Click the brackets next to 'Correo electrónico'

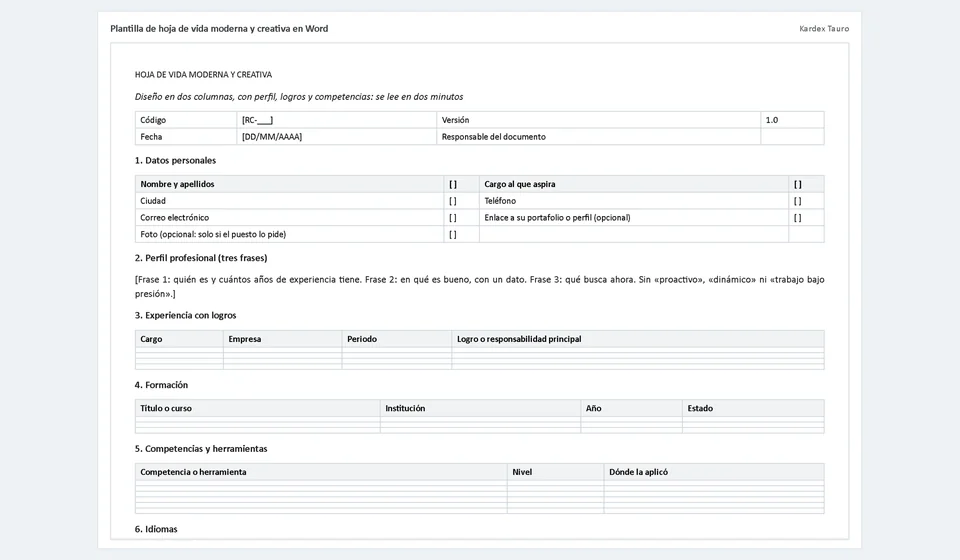point(453,217)
